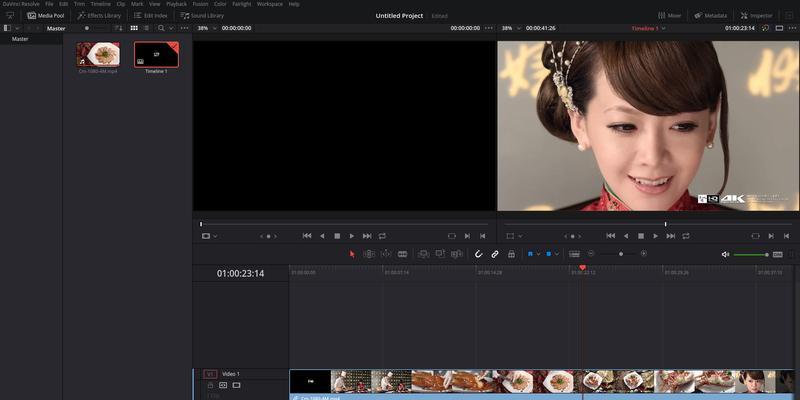Open the Mixer panel
800x400 pixels.
[669, 16]
